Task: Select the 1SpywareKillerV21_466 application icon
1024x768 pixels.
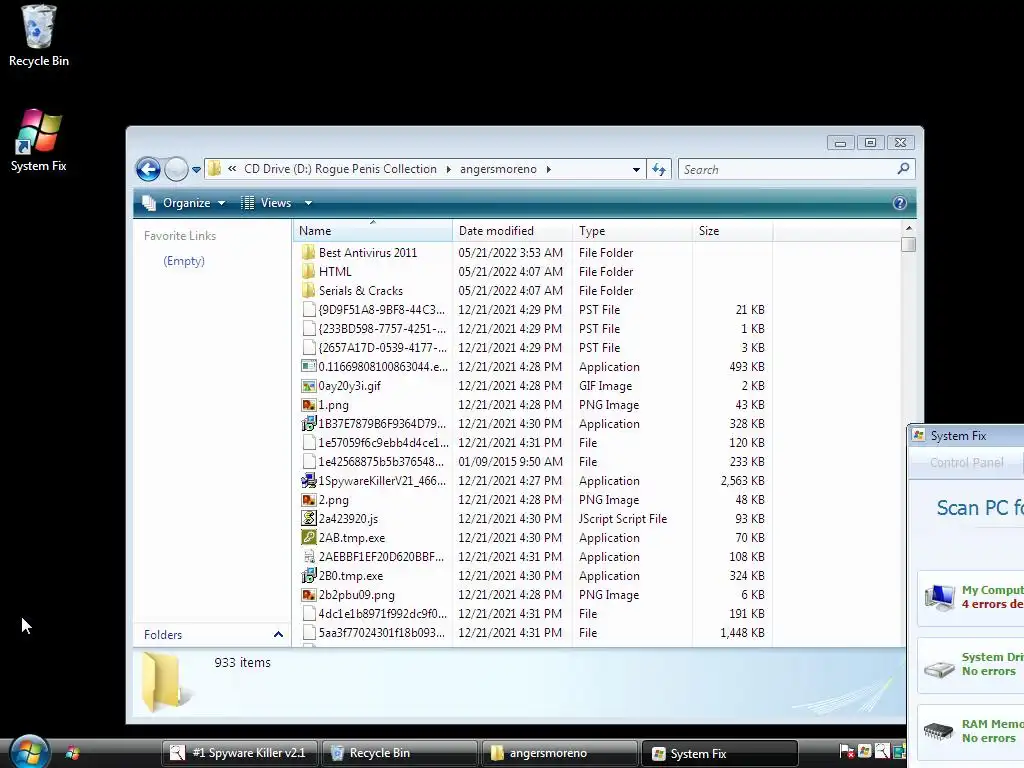Action: tap(308, 481)
